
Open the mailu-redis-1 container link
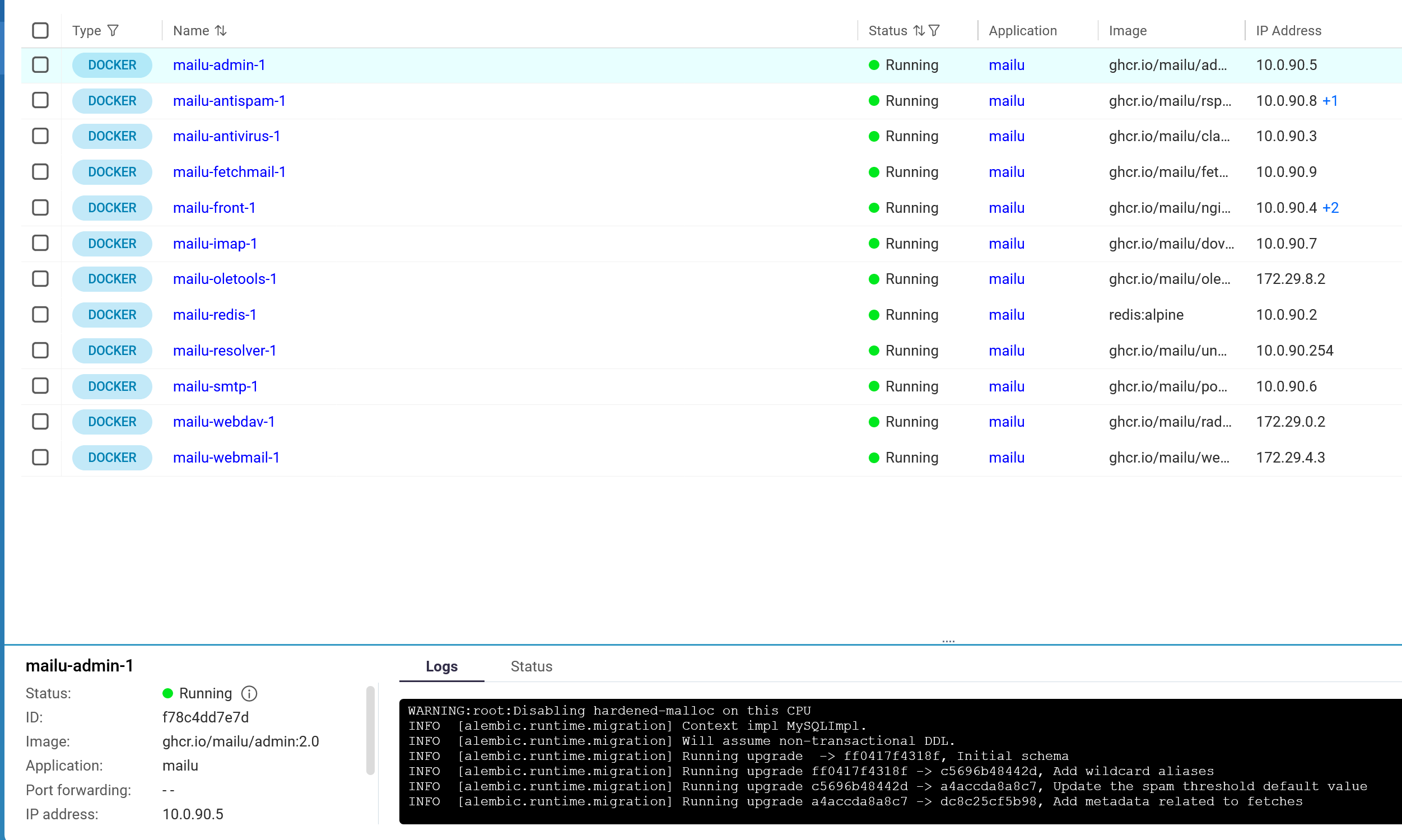215,315
